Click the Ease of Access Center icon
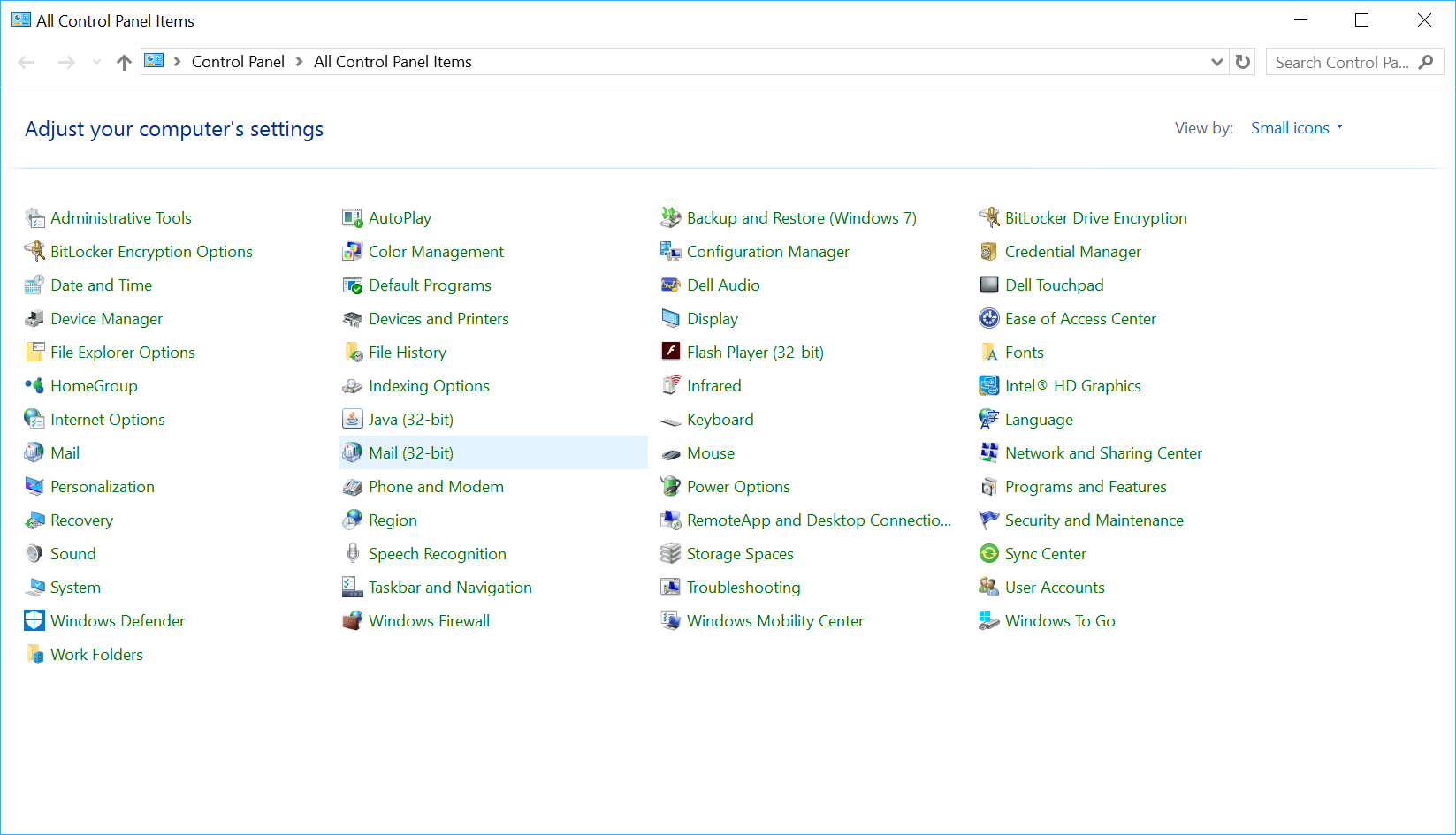The width and height of the screenshot is (1456, 835). [x=989, y=319]
